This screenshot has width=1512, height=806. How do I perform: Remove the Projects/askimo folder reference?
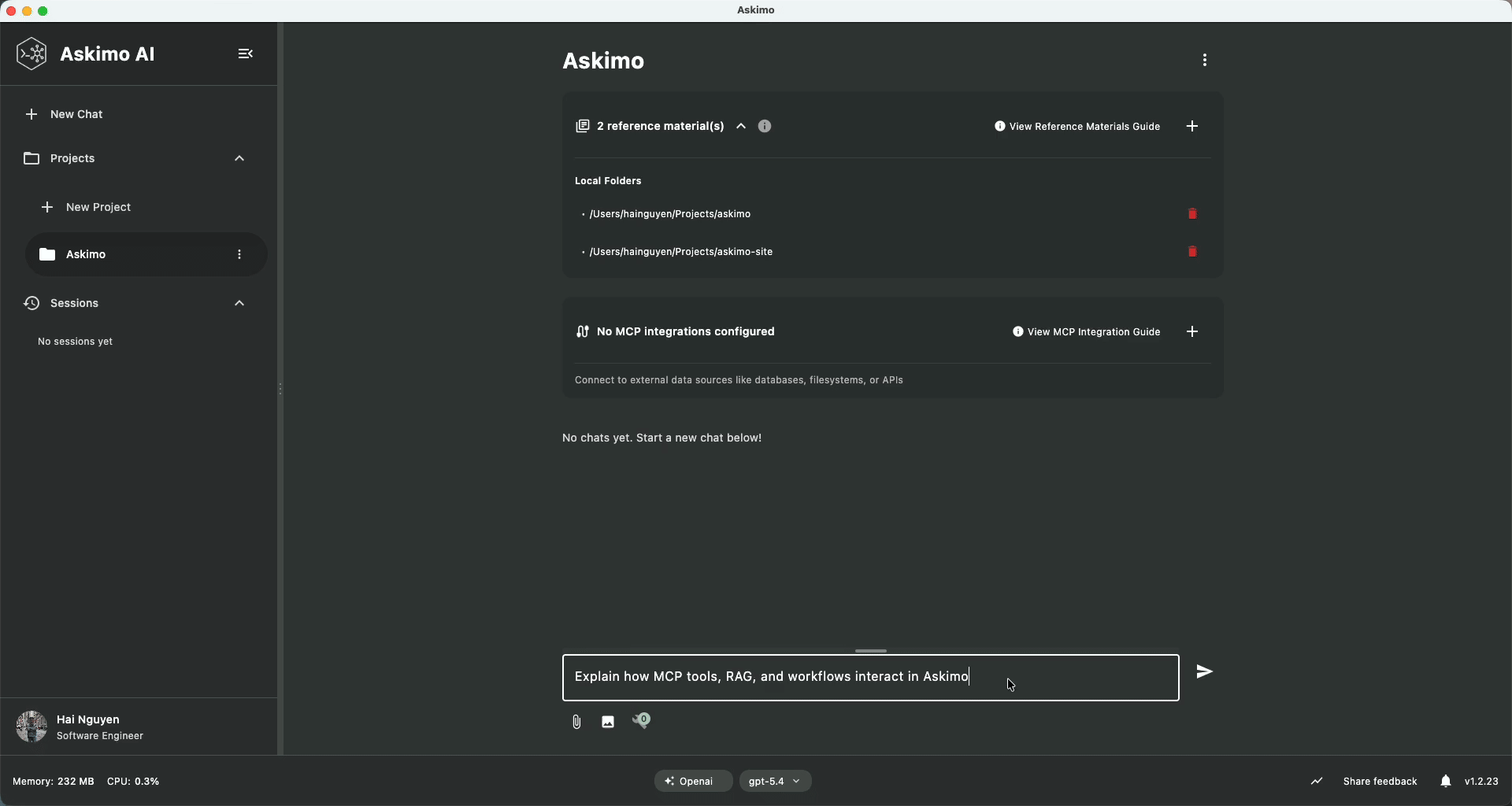point(1192,214)
